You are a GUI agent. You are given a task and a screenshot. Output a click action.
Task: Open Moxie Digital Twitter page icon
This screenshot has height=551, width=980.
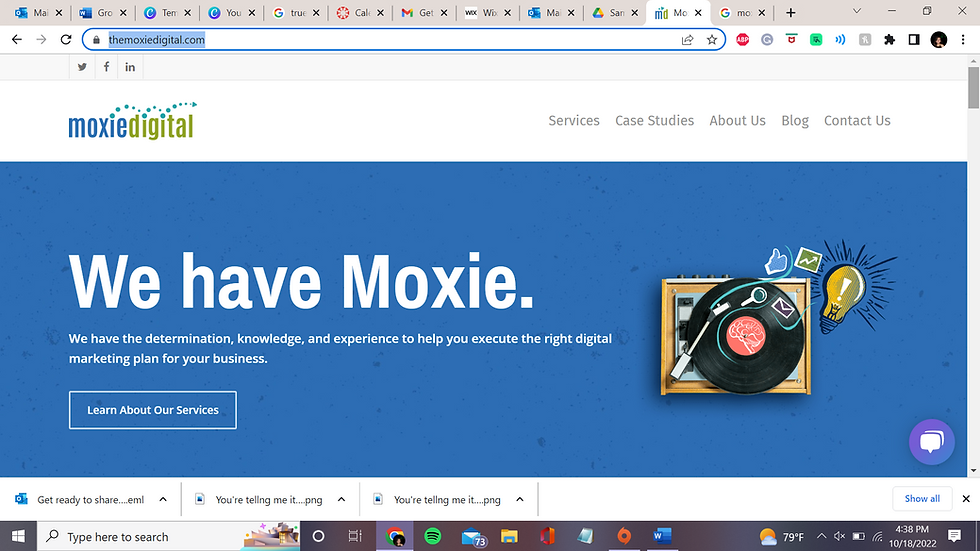pyautogui.click(x=82, y=67)
